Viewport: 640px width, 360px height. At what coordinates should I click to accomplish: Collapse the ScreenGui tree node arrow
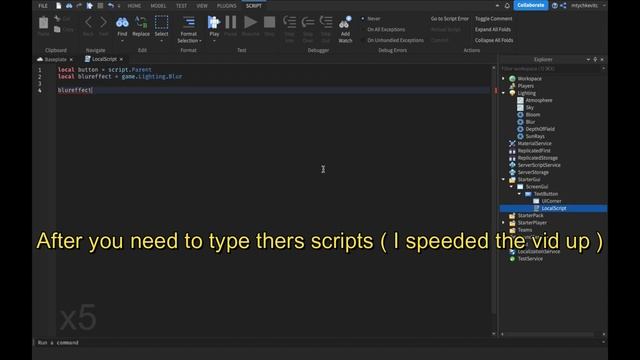point(511,187)
